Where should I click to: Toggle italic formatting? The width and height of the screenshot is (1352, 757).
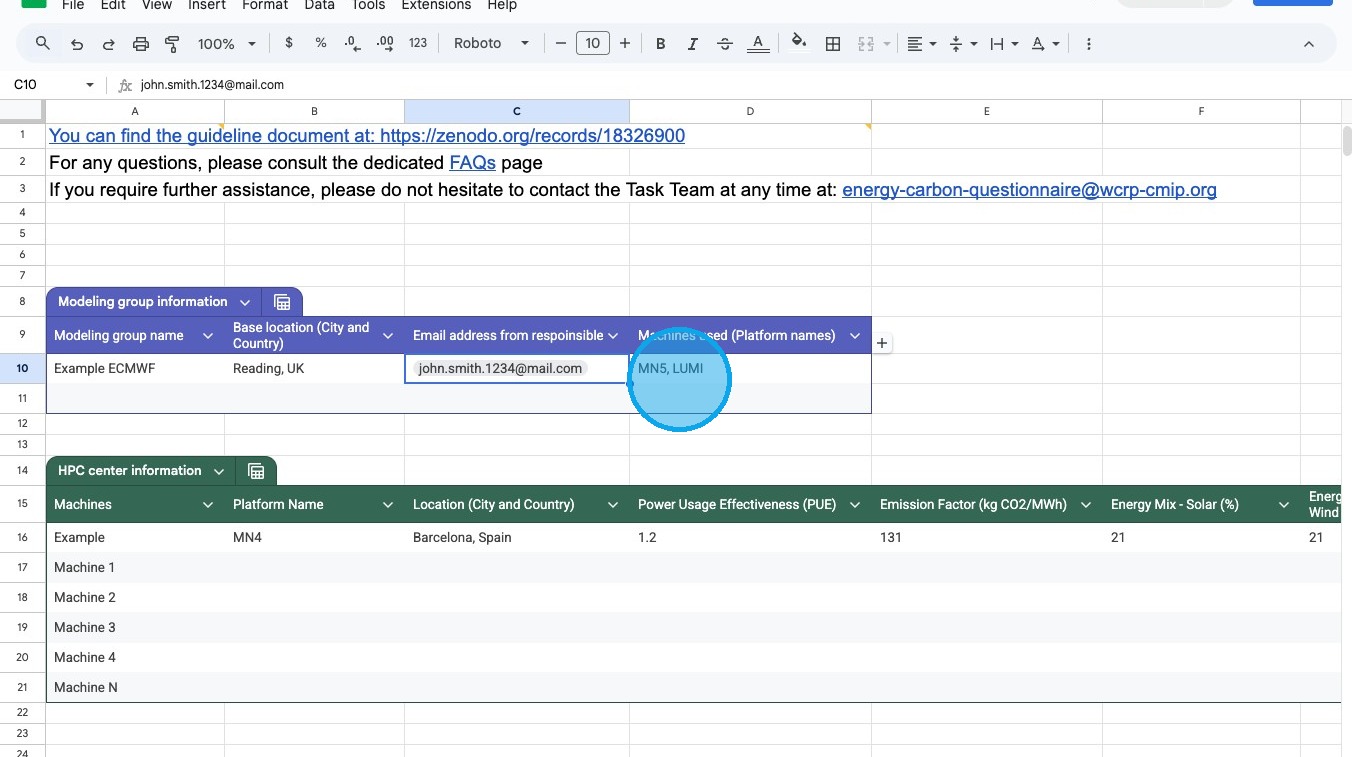(x=692, y=44)
